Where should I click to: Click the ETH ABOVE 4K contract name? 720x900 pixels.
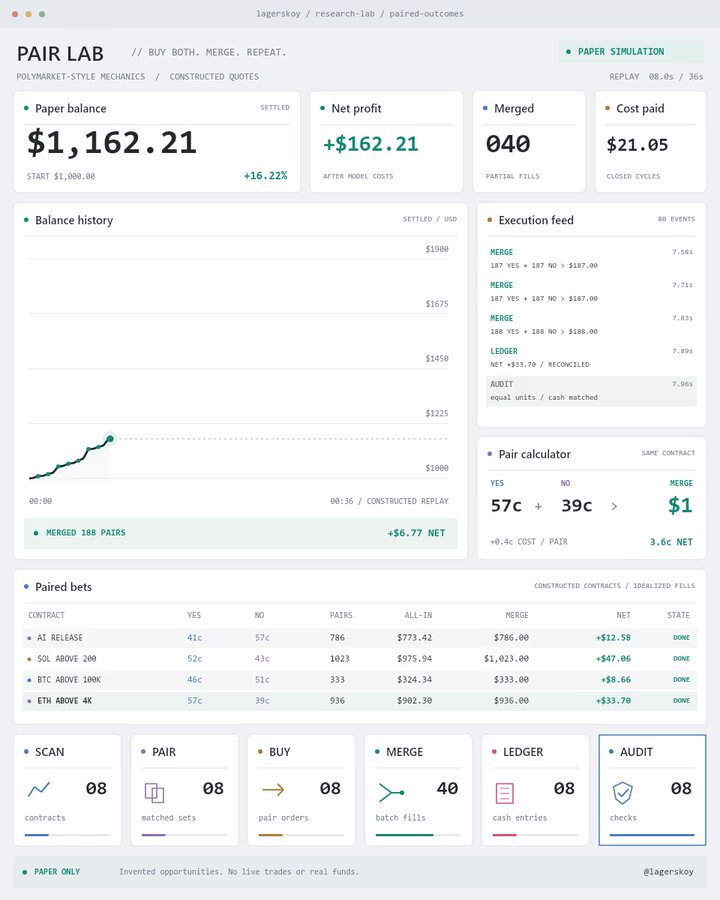tap(64, 701)
